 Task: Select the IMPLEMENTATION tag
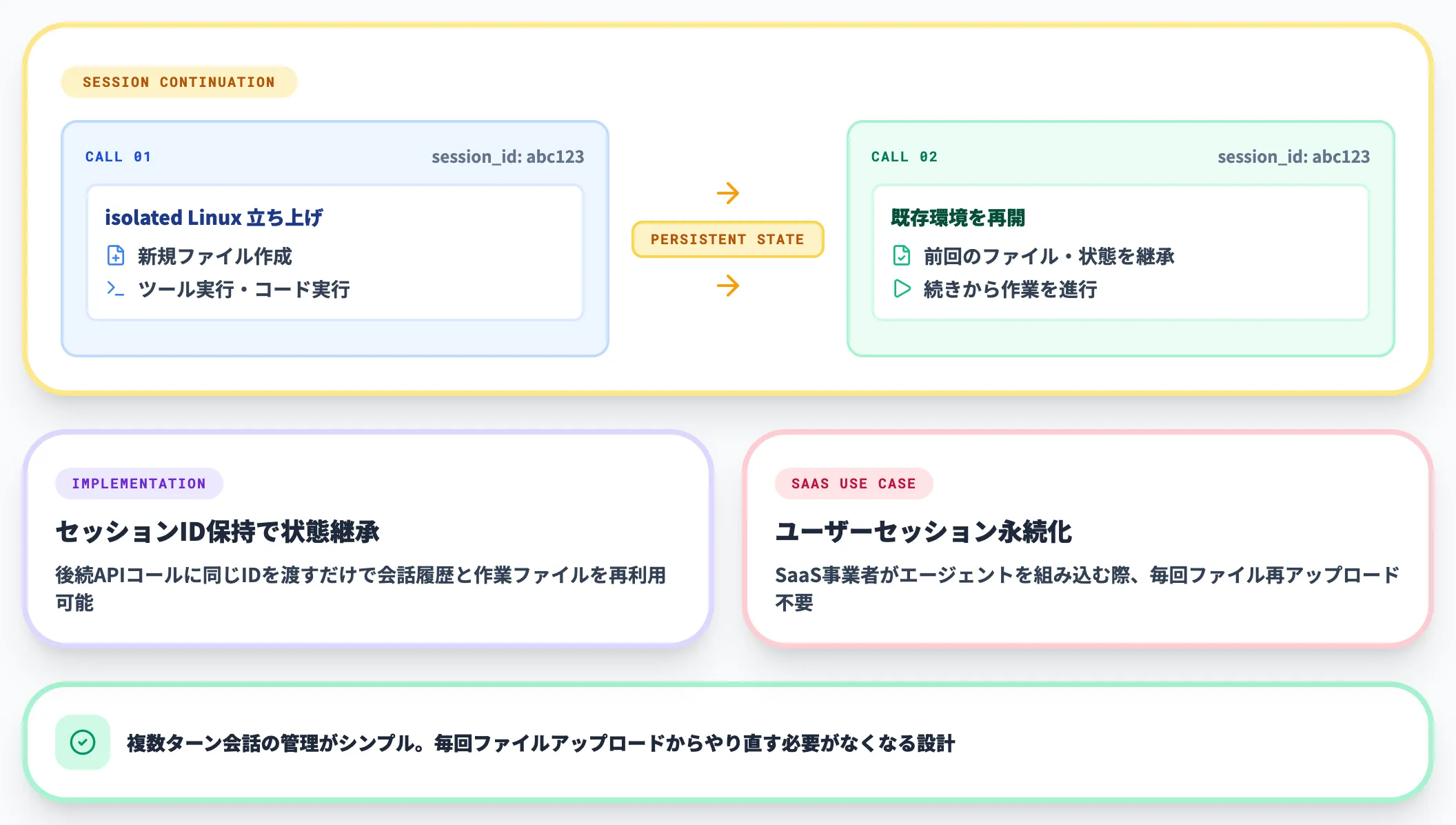139,484
